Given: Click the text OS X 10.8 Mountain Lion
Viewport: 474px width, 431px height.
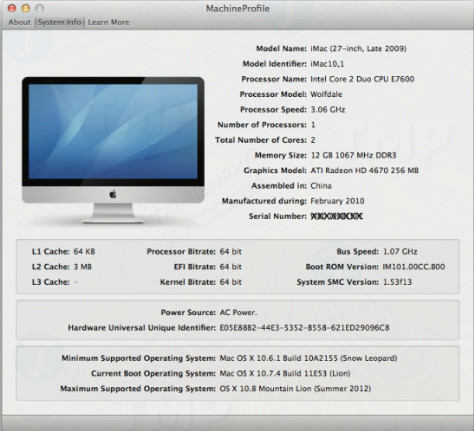Looking at the screenshot, I should point(265,389).
